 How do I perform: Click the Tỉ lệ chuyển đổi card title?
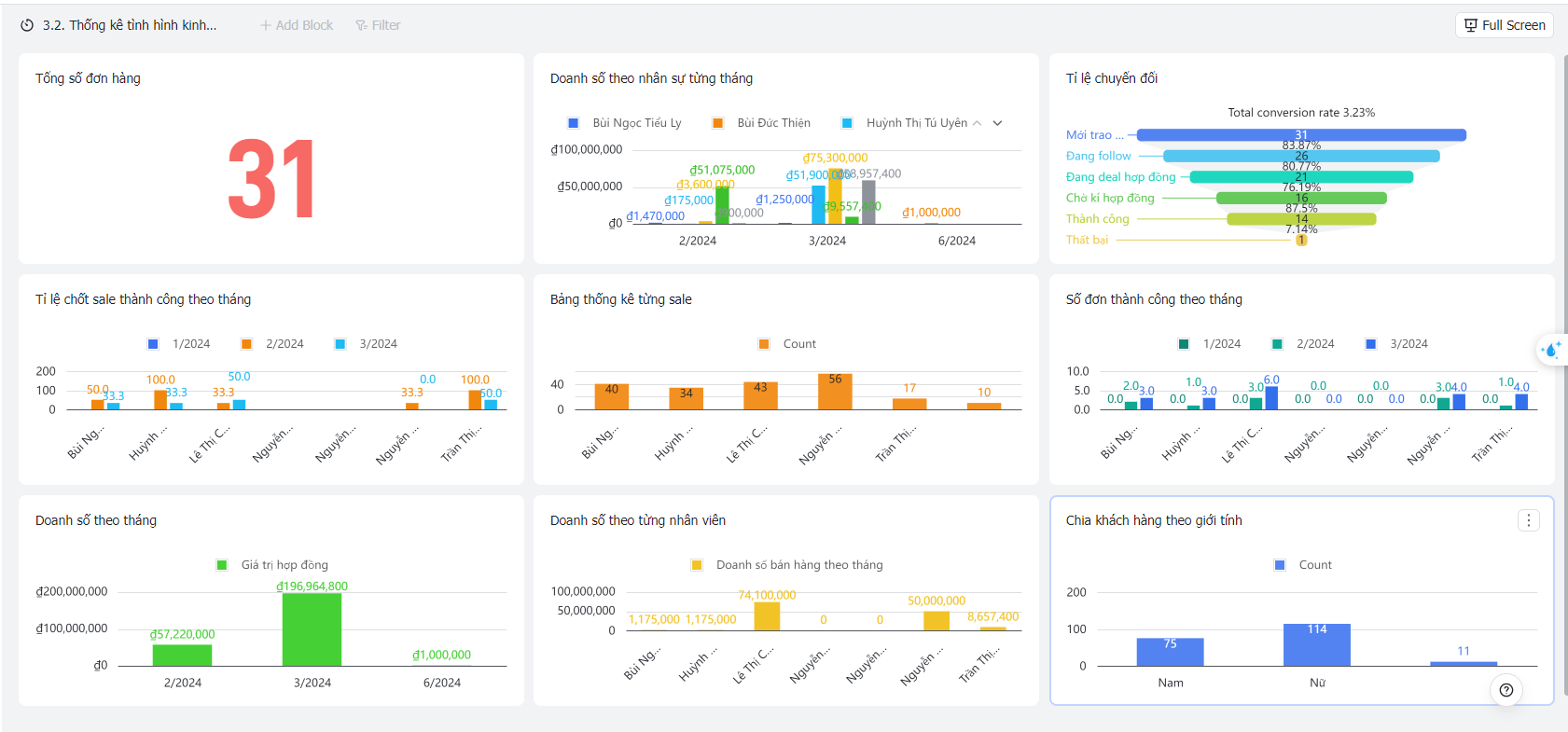[1112, 78]
